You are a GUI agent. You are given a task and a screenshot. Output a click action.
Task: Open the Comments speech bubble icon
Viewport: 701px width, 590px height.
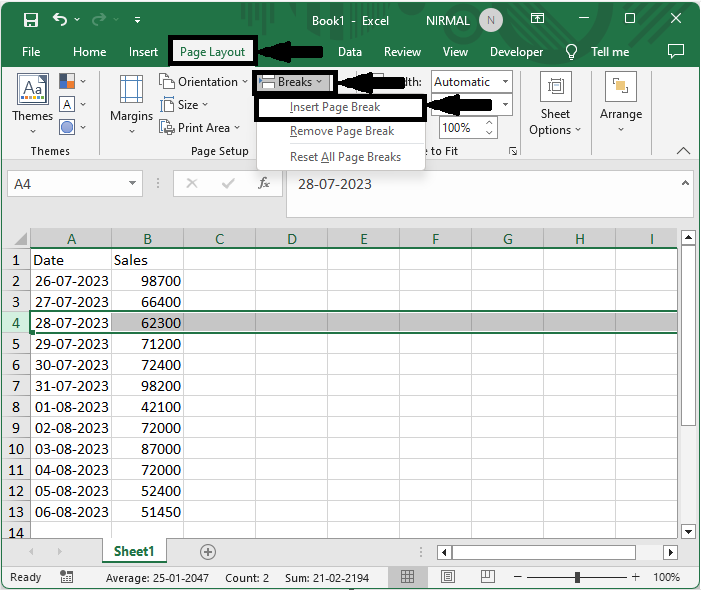point(676,51)
